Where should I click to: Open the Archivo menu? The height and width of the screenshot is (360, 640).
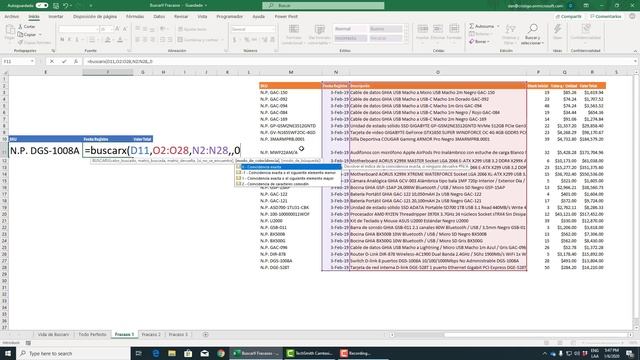tap(11, 17)
